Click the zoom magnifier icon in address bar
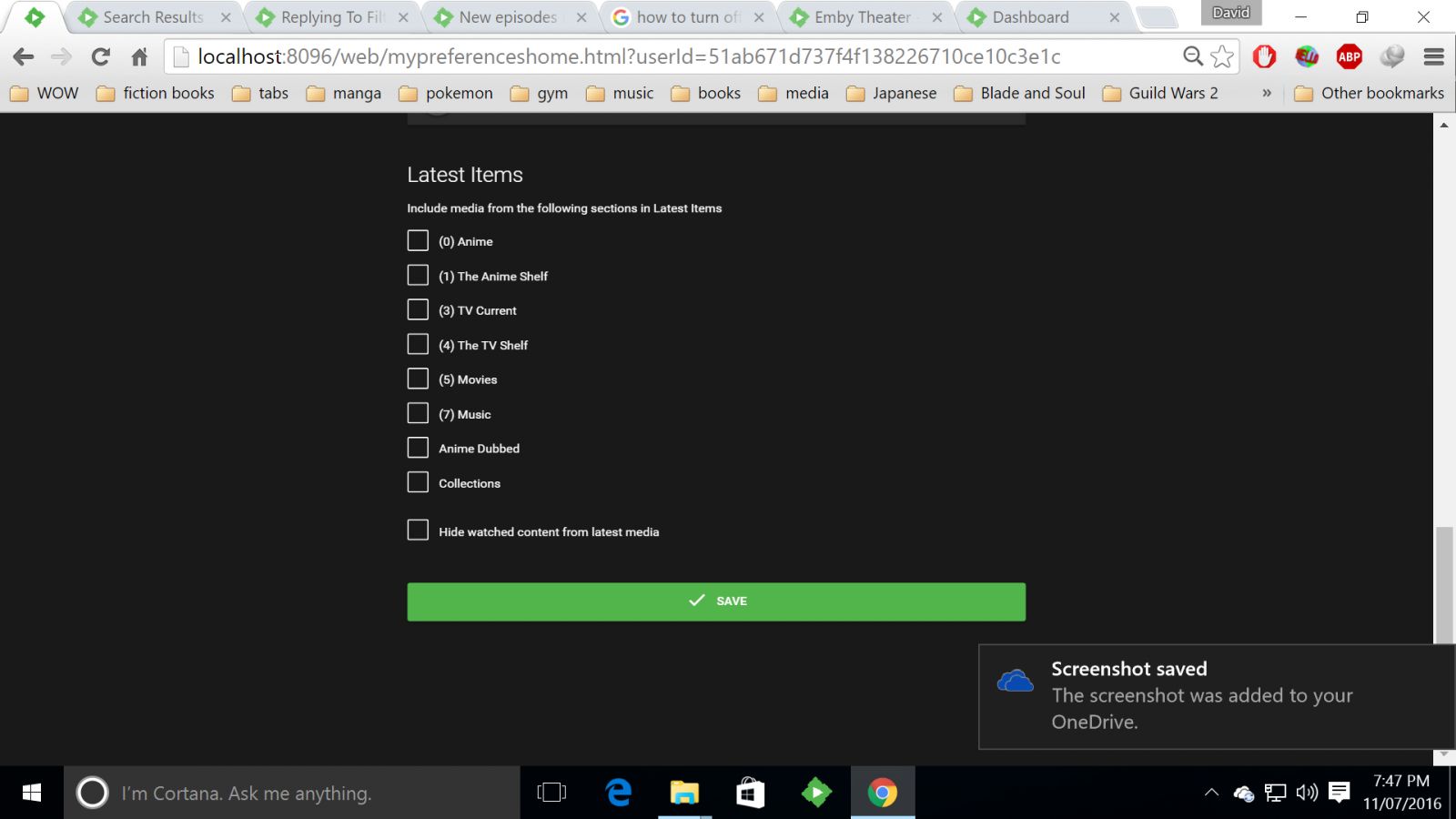 click(1192, 56)
